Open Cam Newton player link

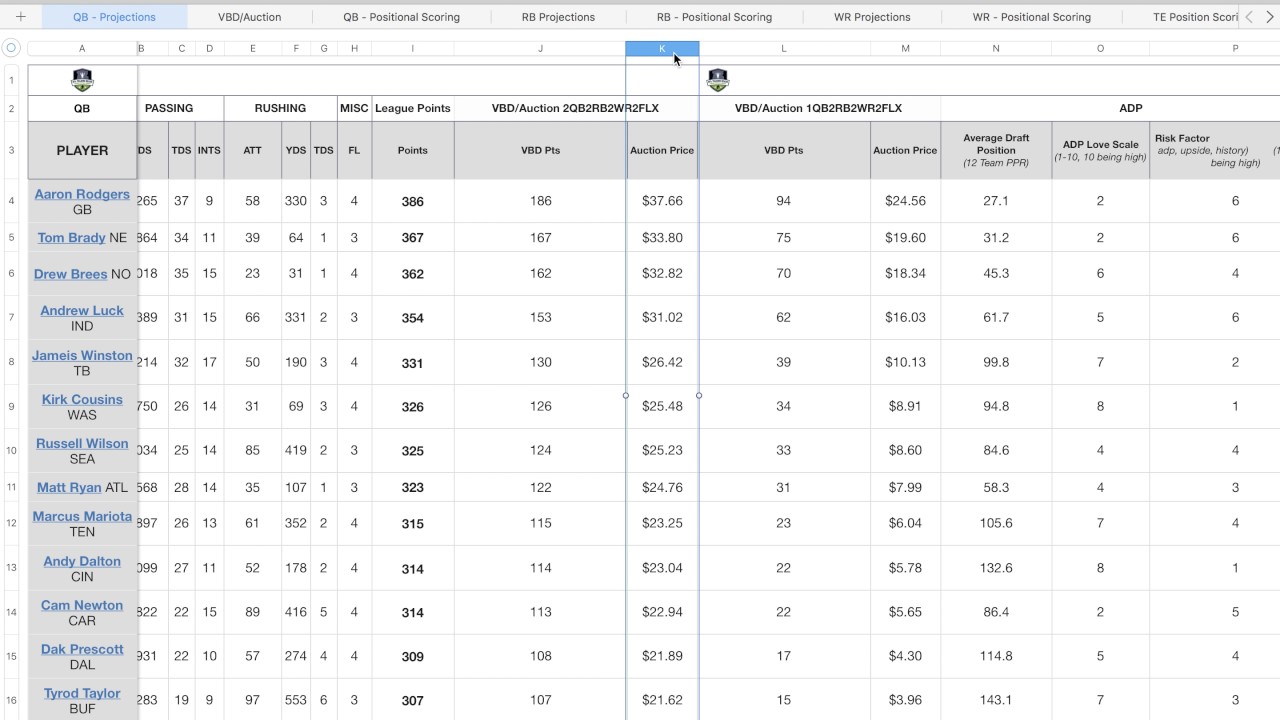click(82, 605)
